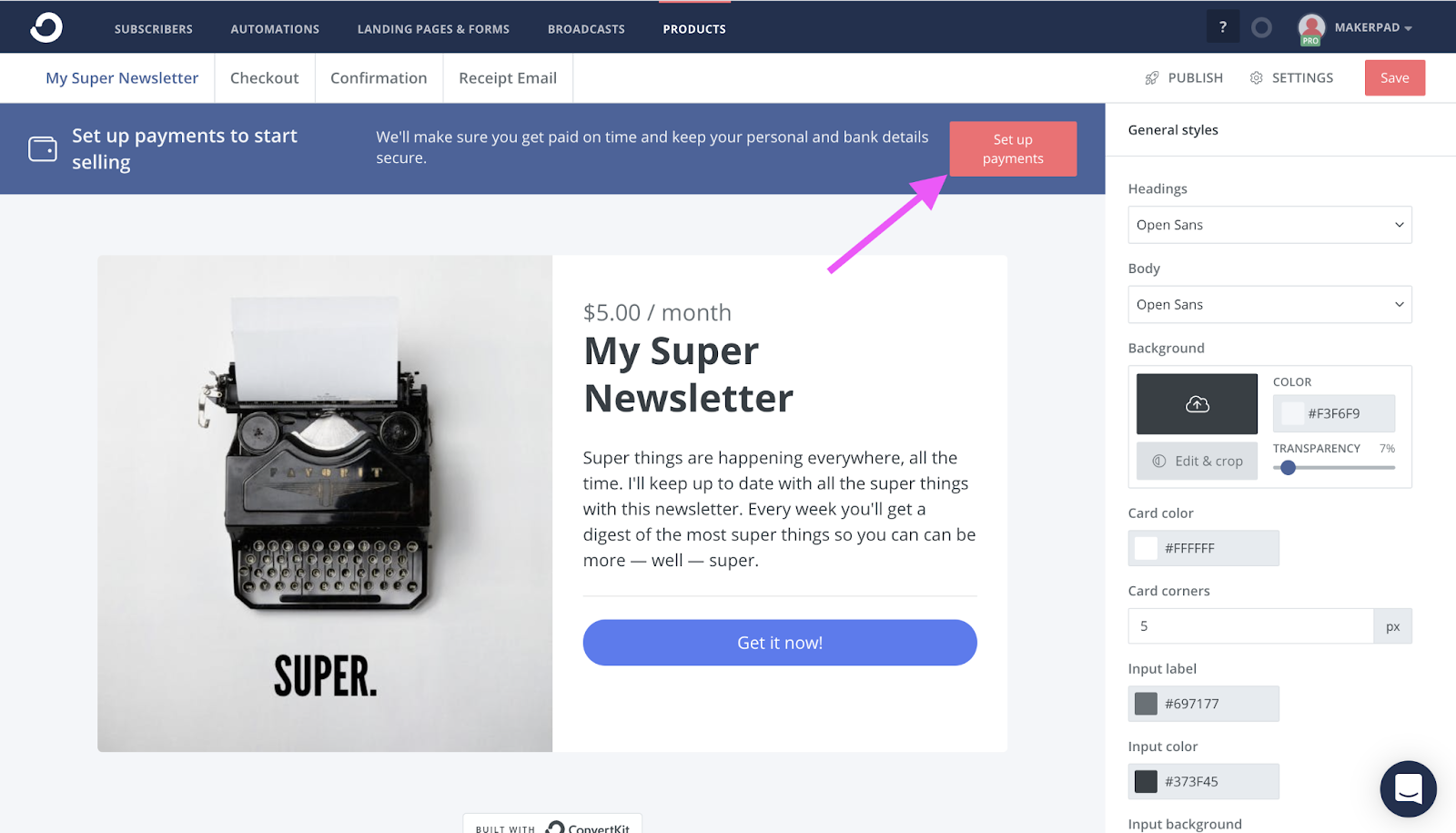Click the Publish rocket icon
The height and width of the screenshot is (833, 1456).
[x=1152, y=78]
